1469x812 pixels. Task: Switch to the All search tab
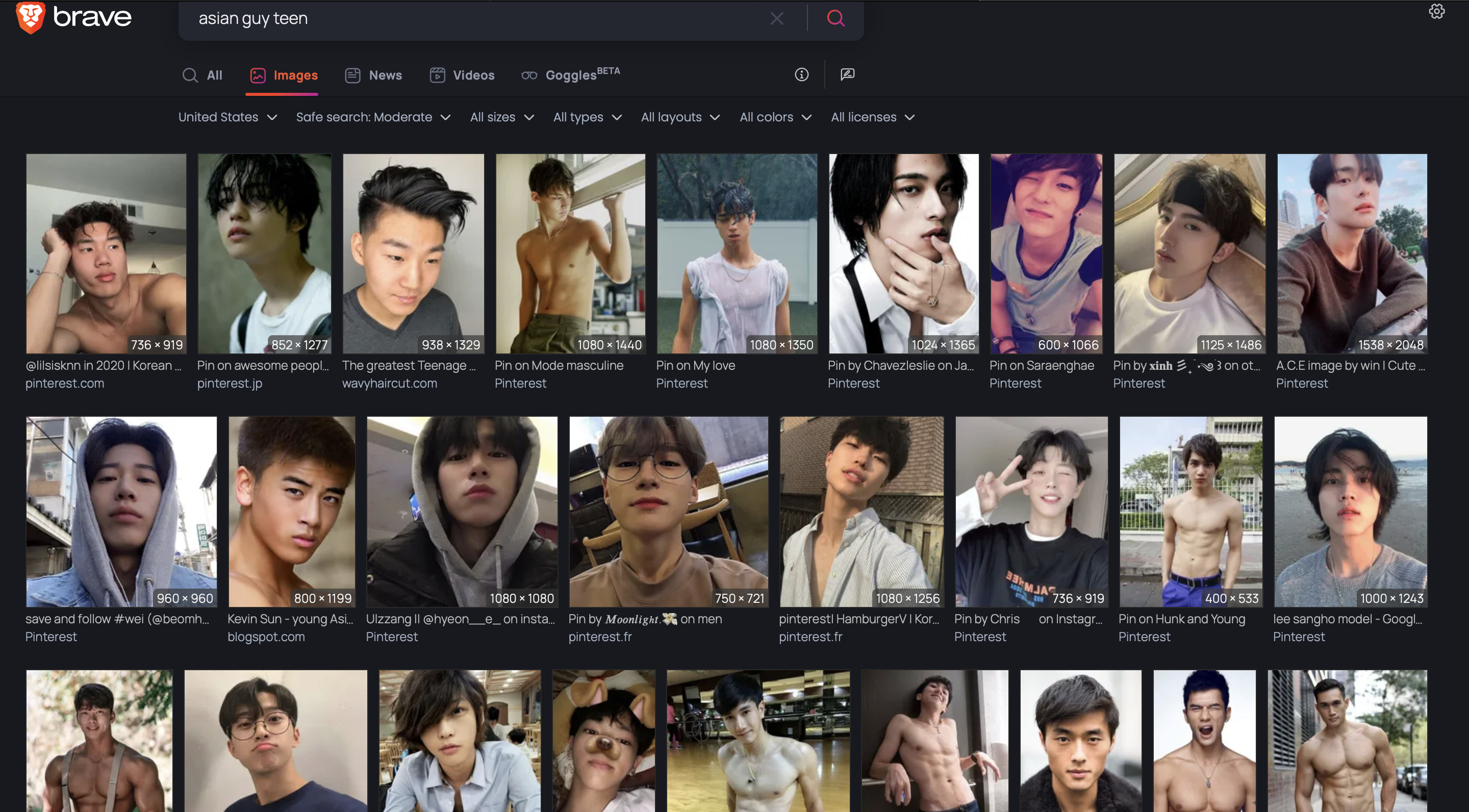pos(202,75)
